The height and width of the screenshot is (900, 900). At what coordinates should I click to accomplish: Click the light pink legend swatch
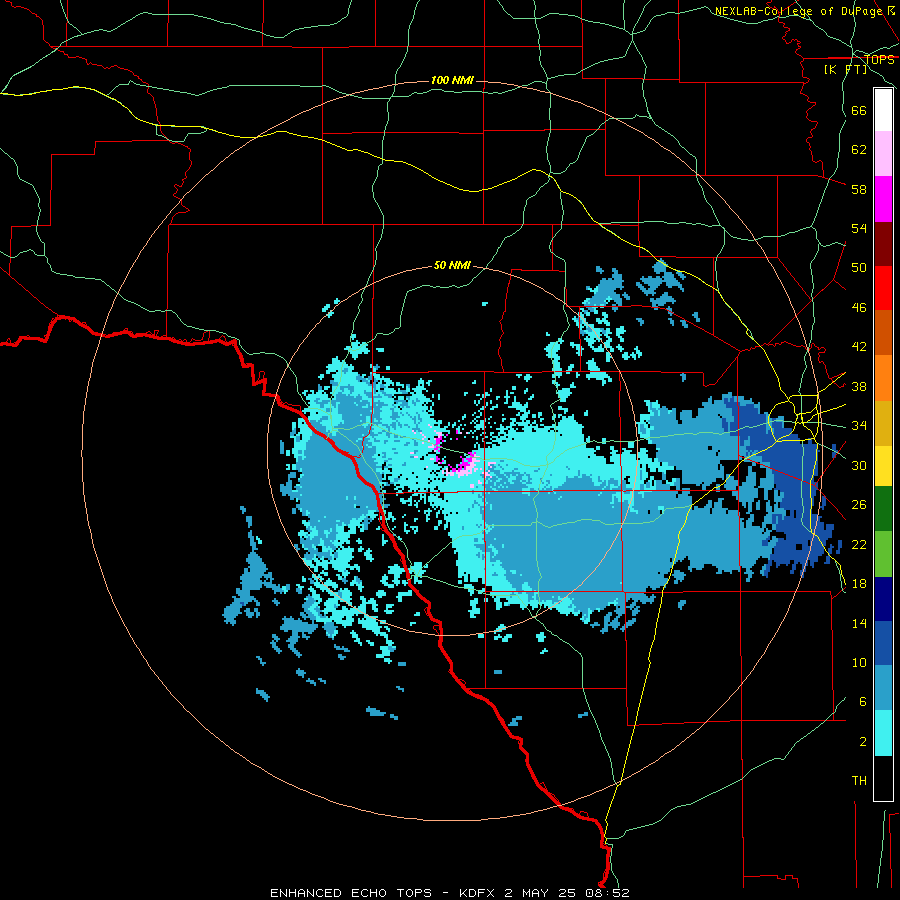pyautogui.click(x=883, y=154)
